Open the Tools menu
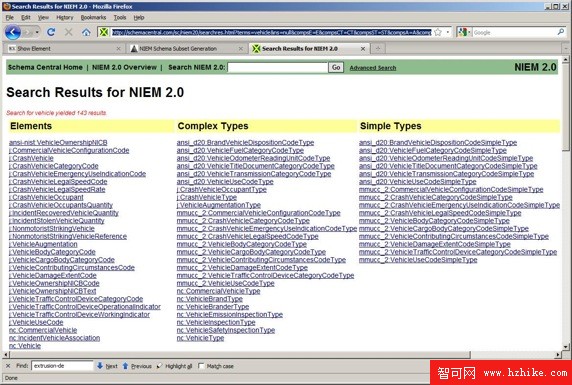The image size is (572, 385). coord(120,17)
